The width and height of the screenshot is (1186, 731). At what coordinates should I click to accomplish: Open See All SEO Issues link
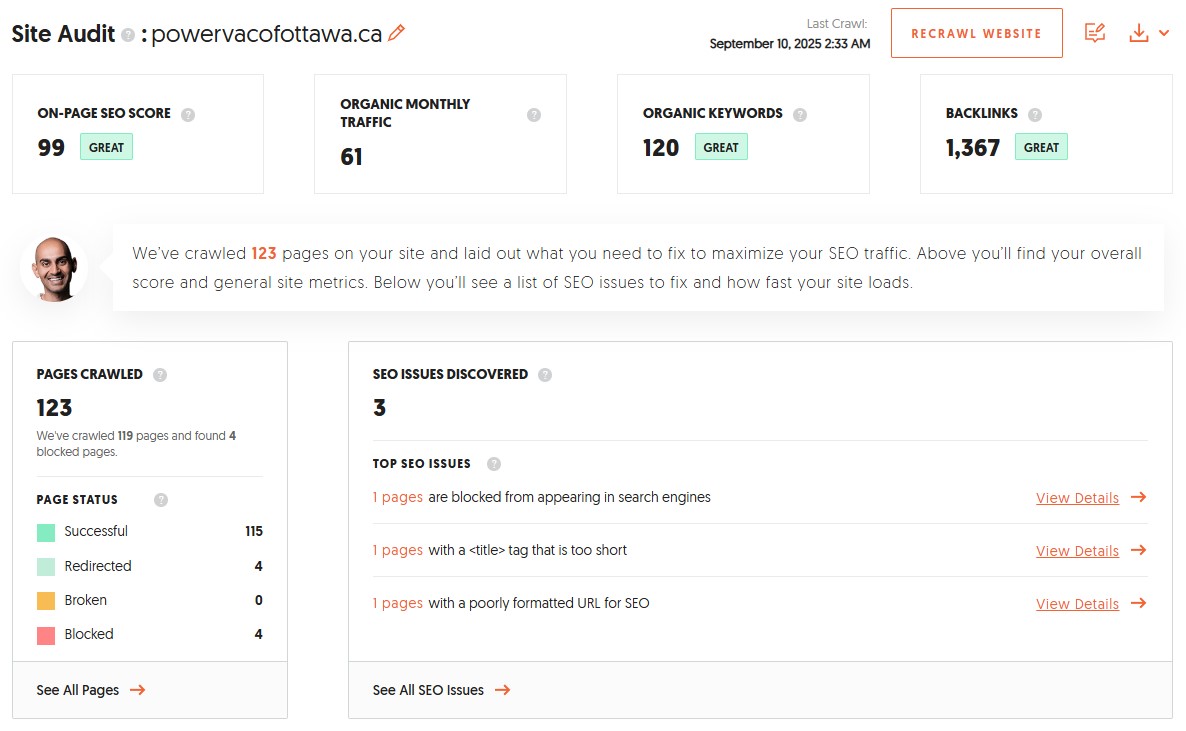pos(440,690)
